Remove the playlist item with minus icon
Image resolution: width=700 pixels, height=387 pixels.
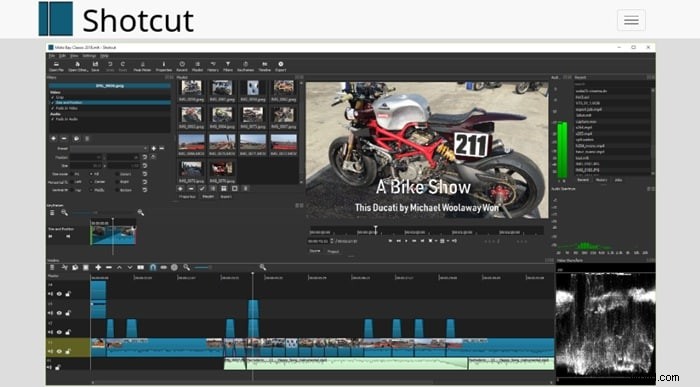click(x=191, y=189)
